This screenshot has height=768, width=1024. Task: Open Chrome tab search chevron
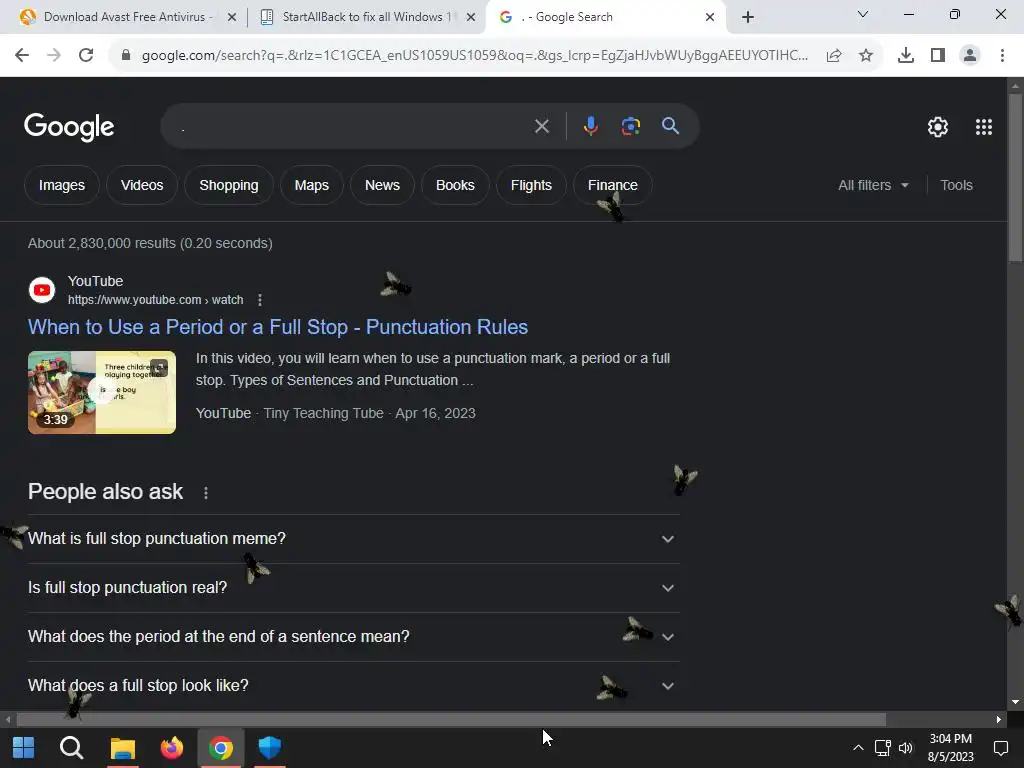tap(863, 14)
